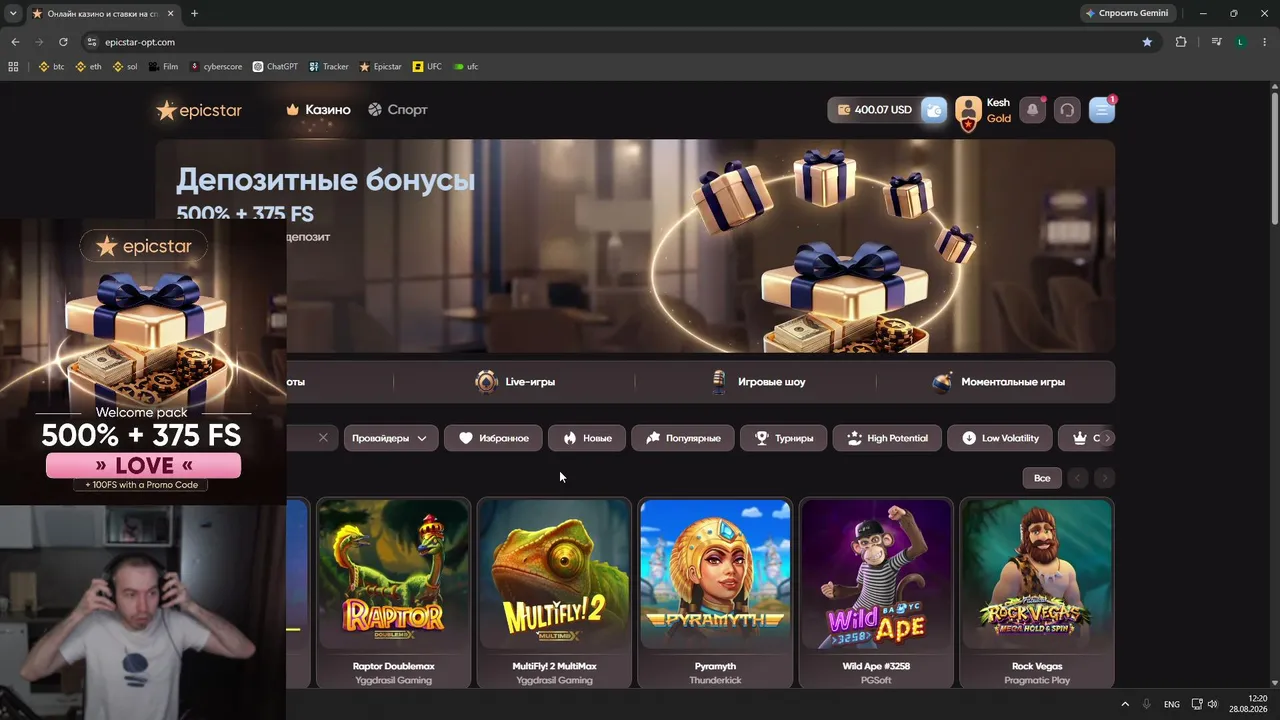Image resolution: width=1280 pixels, height=720 pixels.
Task: Open the Chrome apps grid shortcut
Action: 13,67
